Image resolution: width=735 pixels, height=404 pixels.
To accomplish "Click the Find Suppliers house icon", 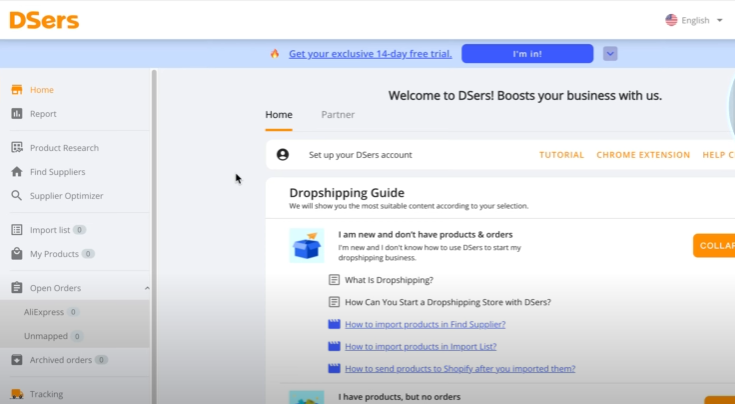I will click(x=17, y=172).
